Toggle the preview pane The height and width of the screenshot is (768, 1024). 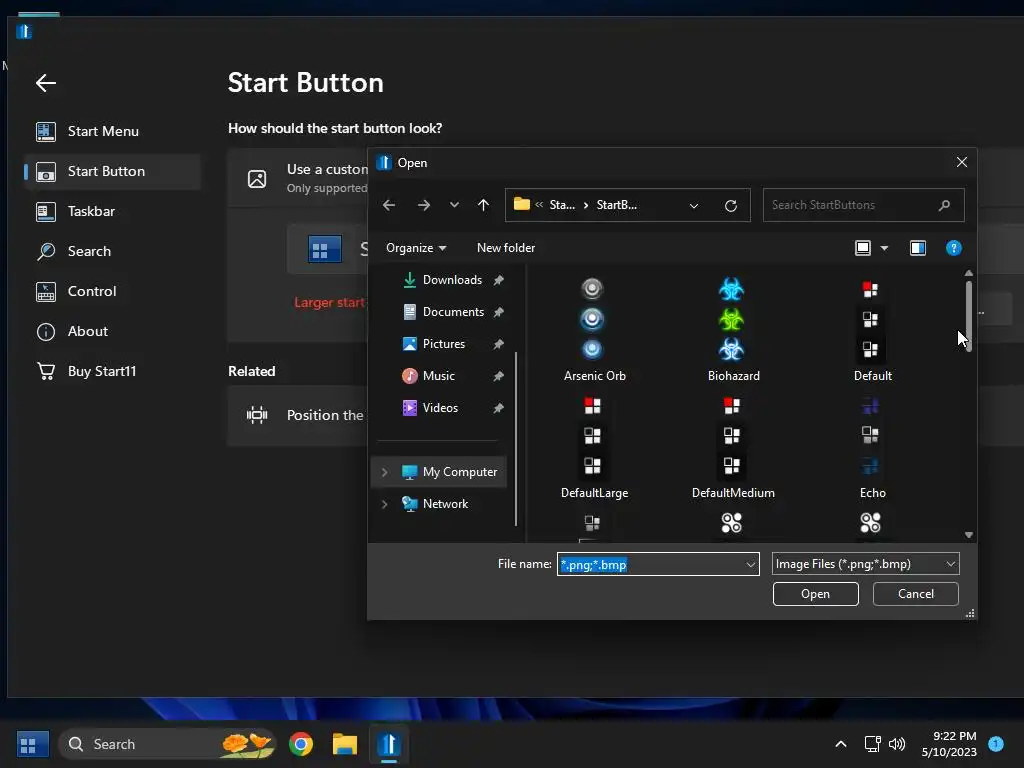tap(918, 248)
